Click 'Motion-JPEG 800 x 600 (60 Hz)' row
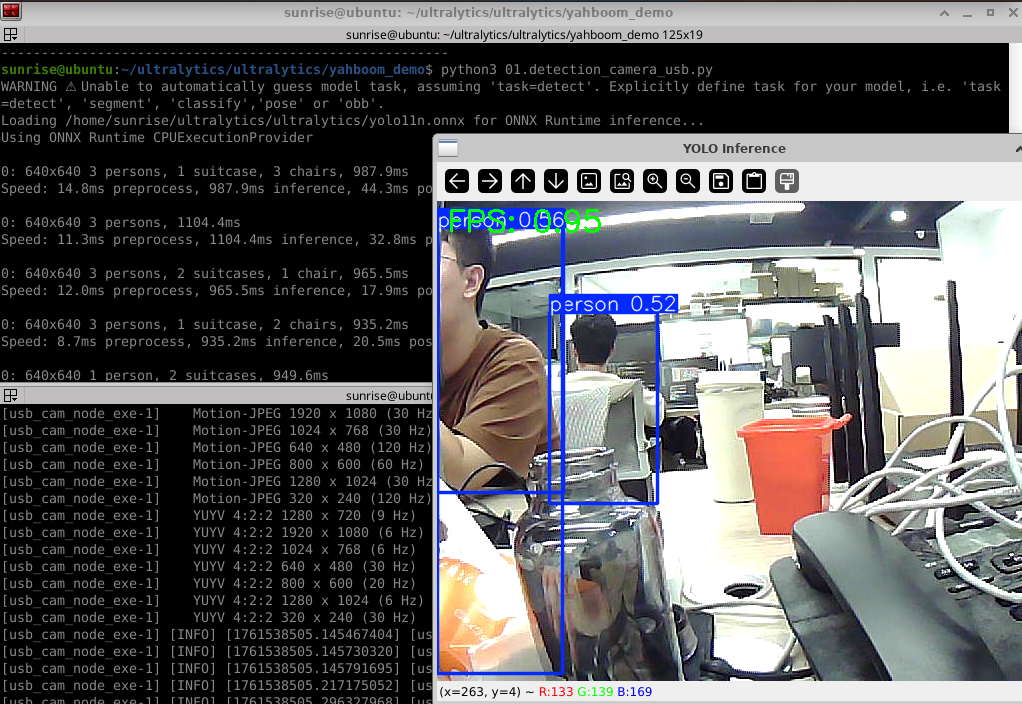1022x704 pixels. tap(212, 464)
